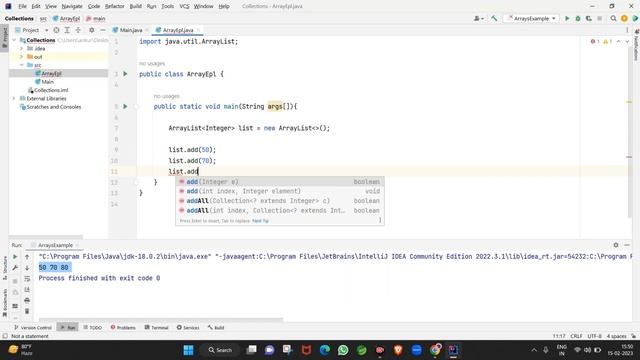This screenshot has width=640, height=360.
Task: Open Scratches and Consoles
Action: pyautogui.click(x=53, y=107)
